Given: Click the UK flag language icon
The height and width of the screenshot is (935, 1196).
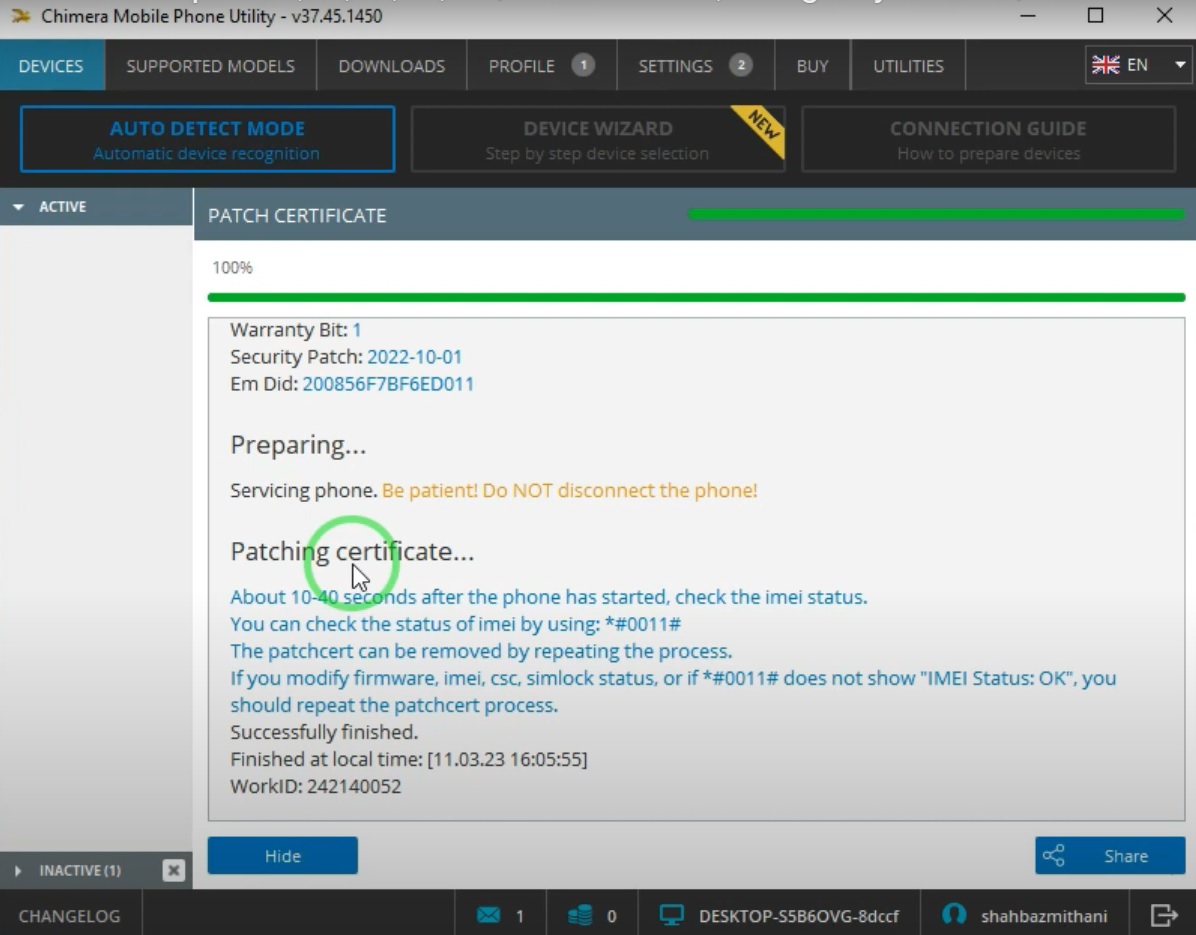Looking at the screenshot, I should pyautogui.click(x=1105, y=65).
